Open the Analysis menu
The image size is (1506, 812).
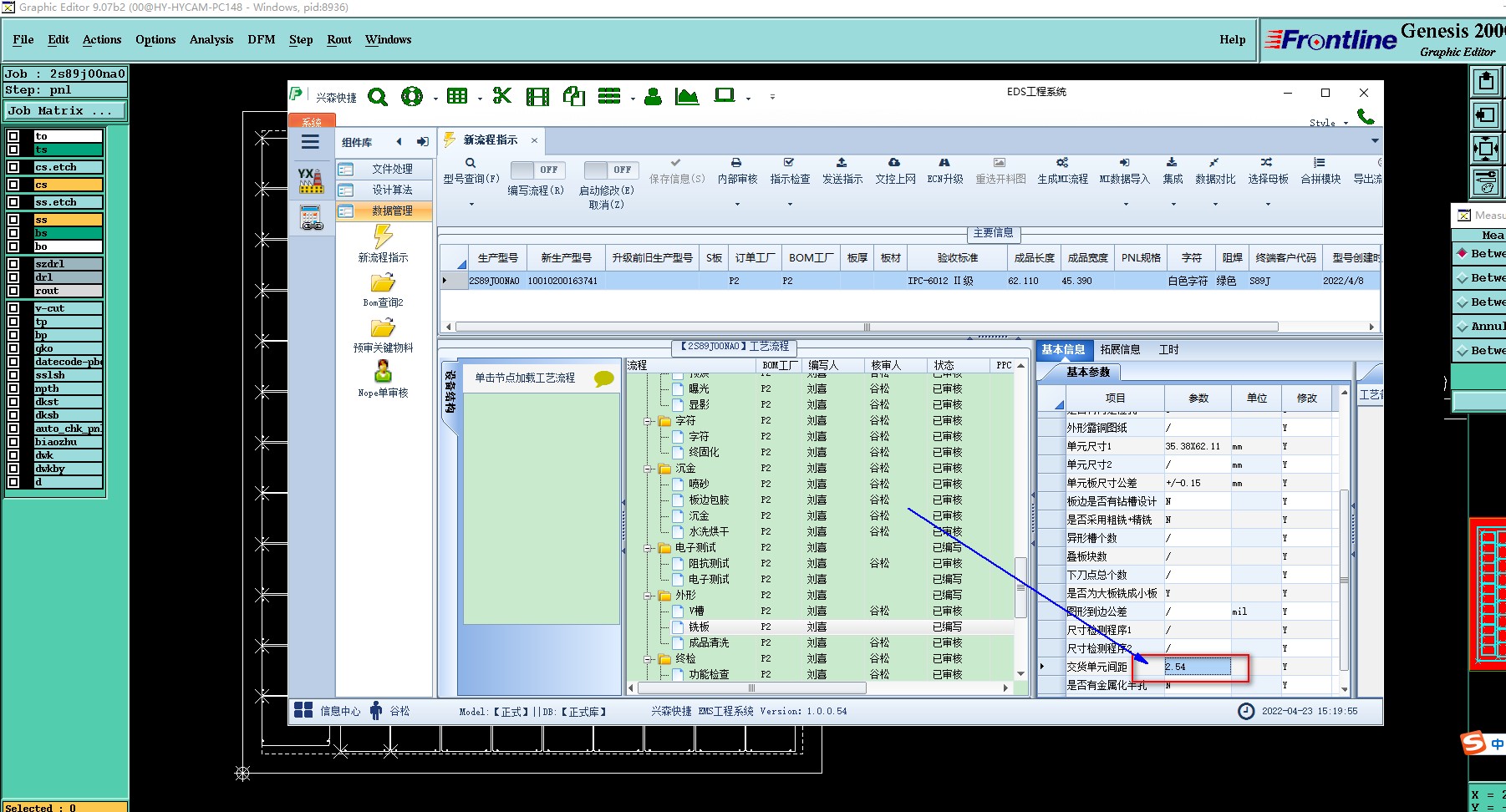tap(211, 39)
